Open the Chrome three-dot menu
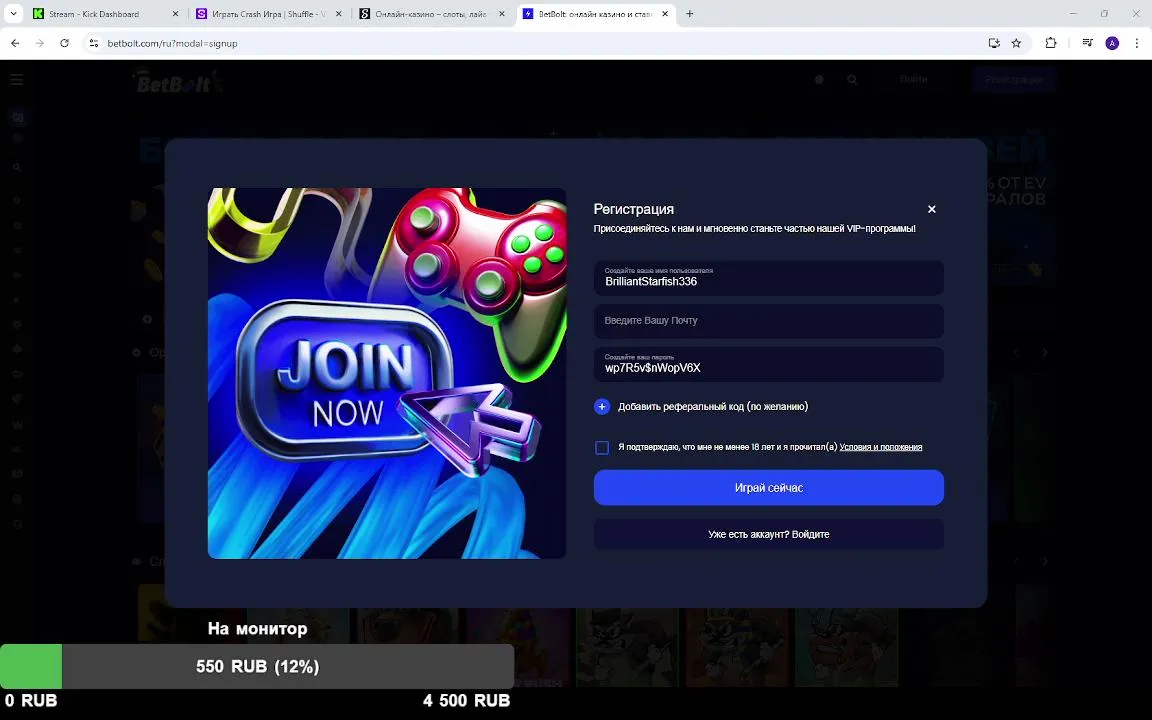The height and width of the screenshot is (720, 1152). 1137,43
